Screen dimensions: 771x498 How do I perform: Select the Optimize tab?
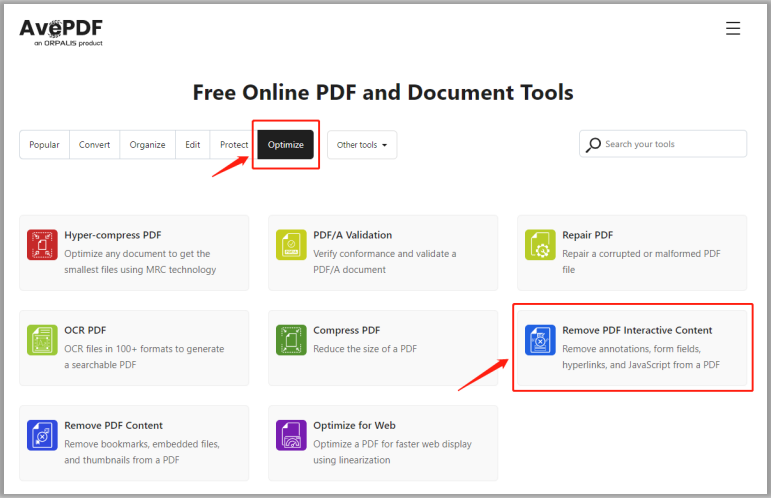click(x=286, y=145)
